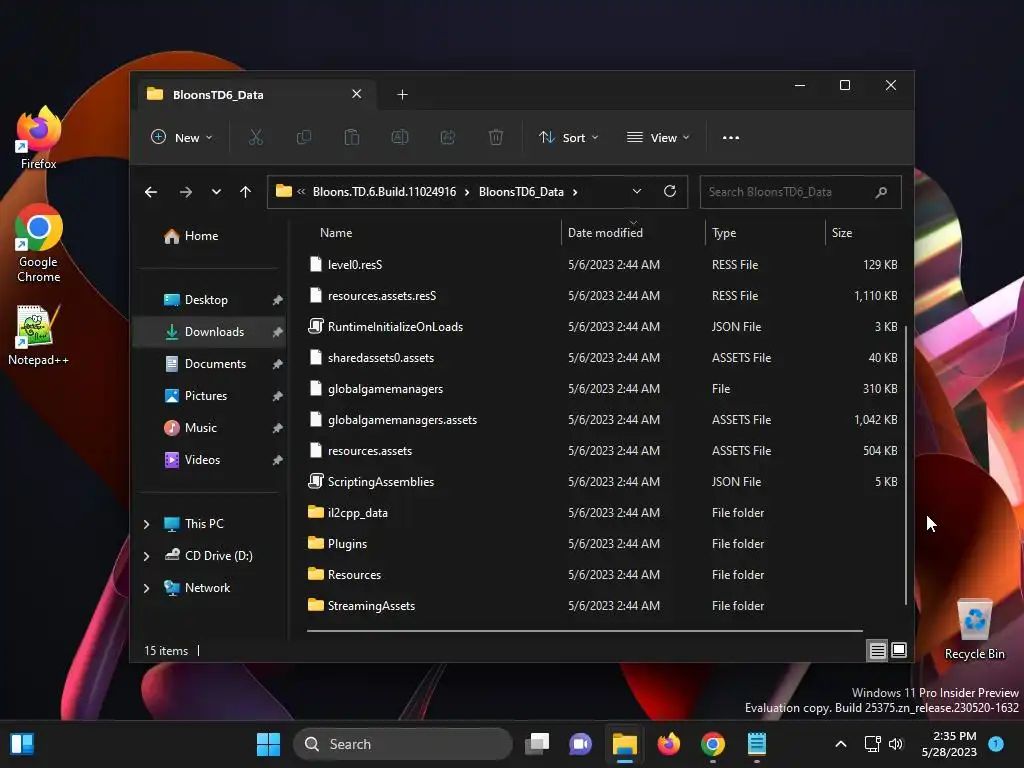
Task: Click Bloons.TD.6.Build.11024916 in address path
Action: click(384, 192)
